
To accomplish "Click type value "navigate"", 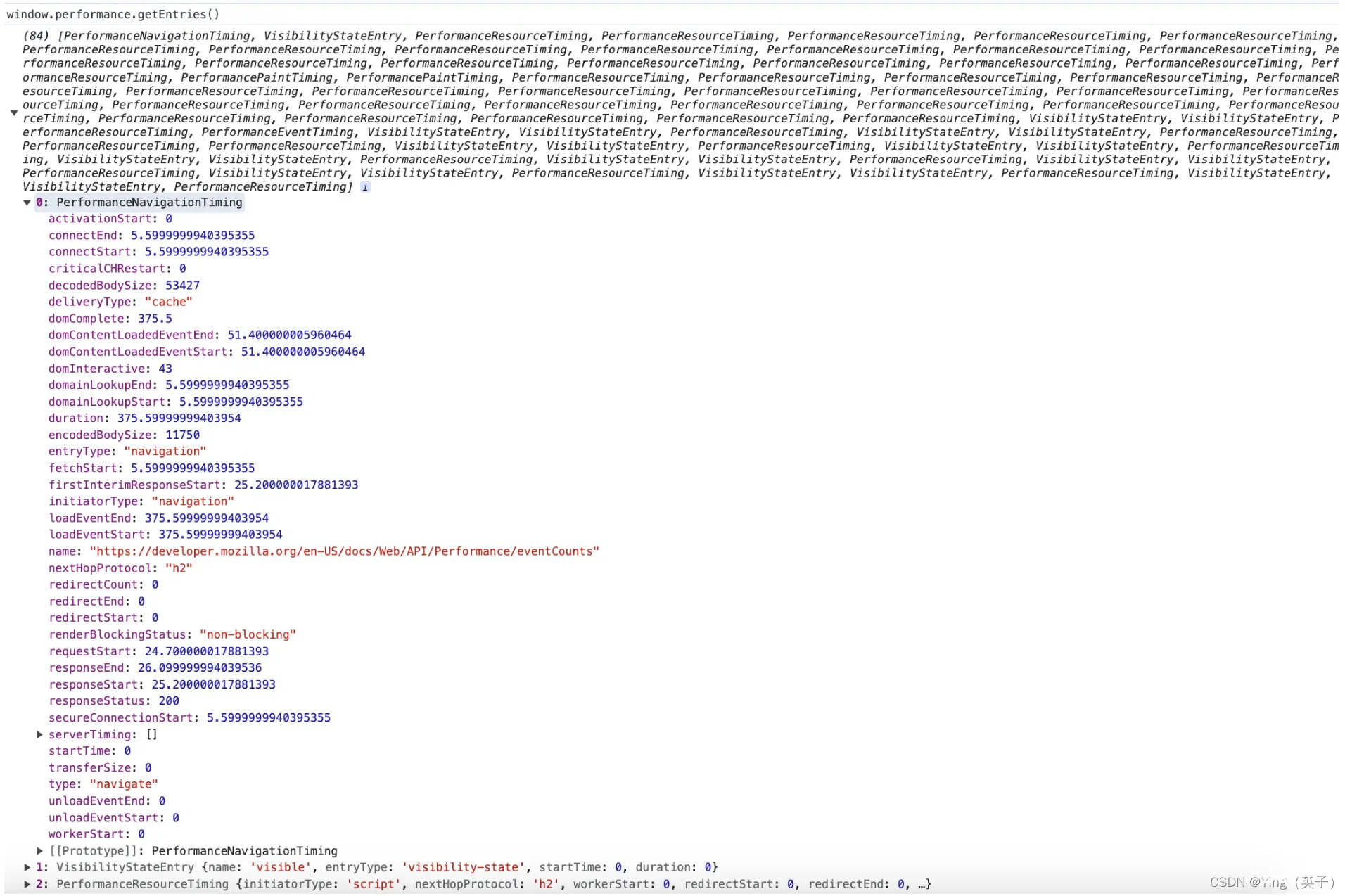I will (124, 784).
